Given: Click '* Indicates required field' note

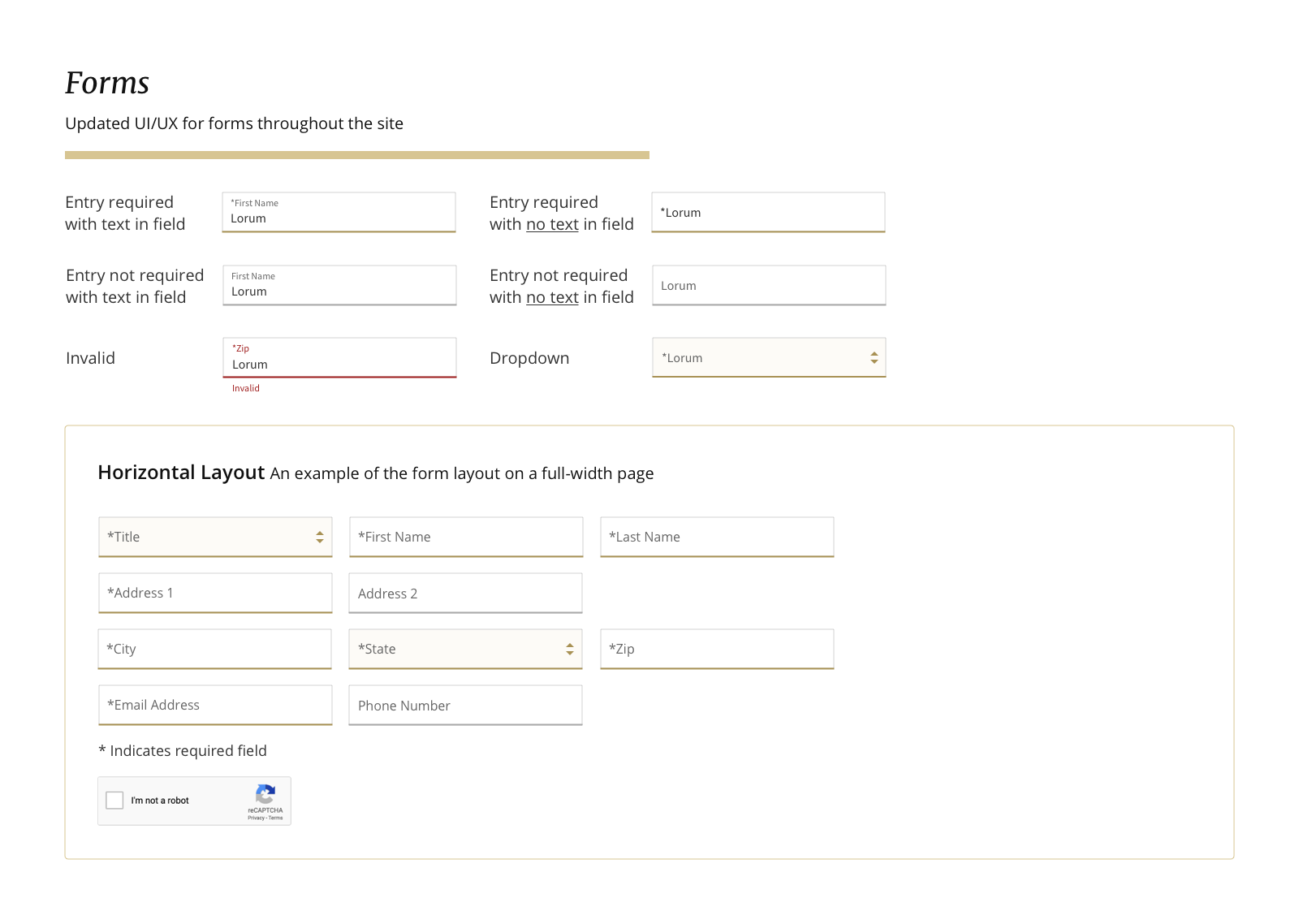Looking at the screenshot, I should click(x=183, y=751).
